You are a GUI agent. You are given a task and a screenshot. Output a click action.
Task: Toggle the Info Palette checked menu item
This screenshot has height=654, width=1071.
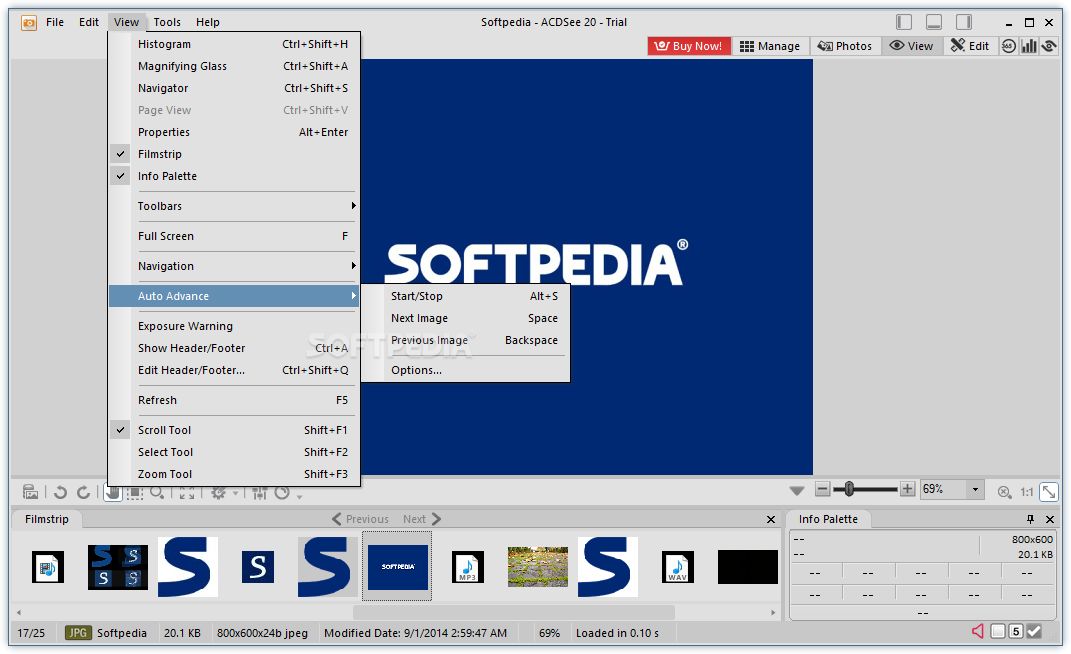(234, 176)
